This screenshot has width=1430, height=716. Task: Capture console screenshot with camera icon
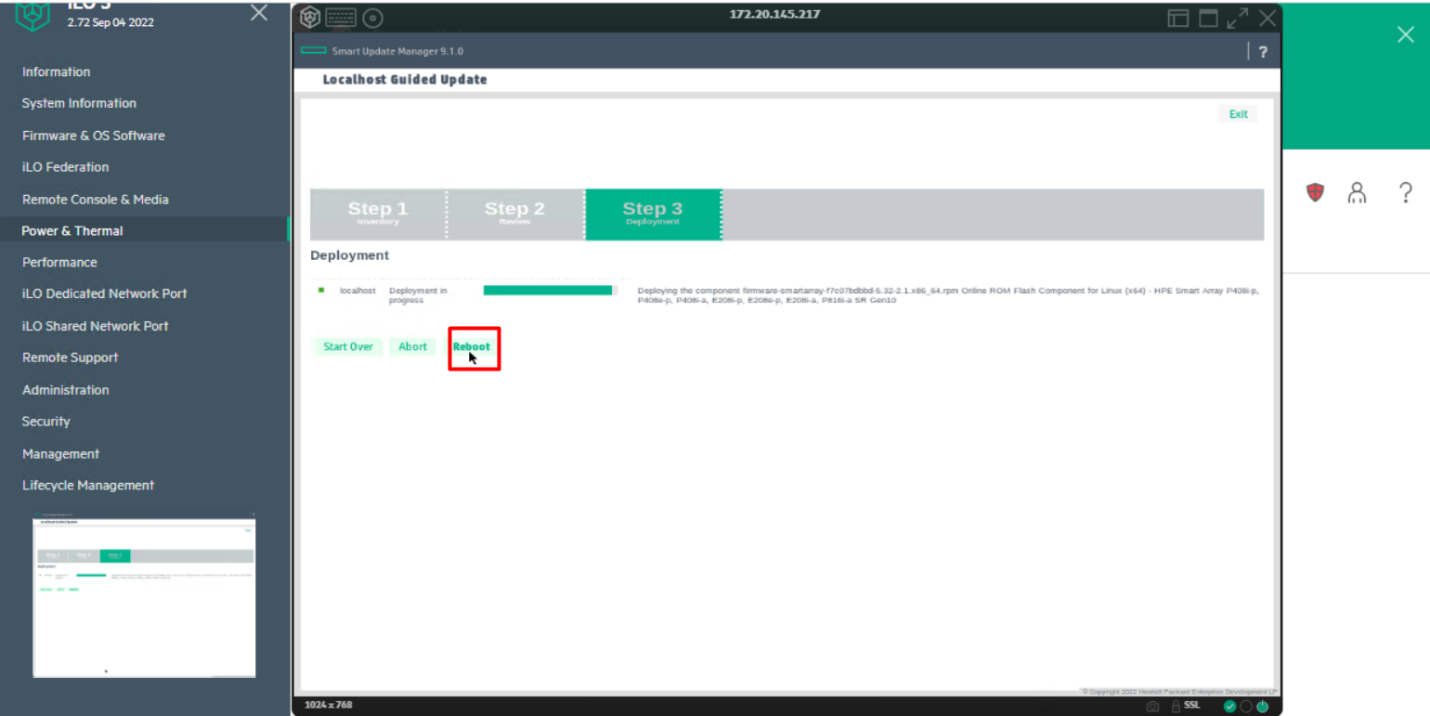pos(1153,706)
